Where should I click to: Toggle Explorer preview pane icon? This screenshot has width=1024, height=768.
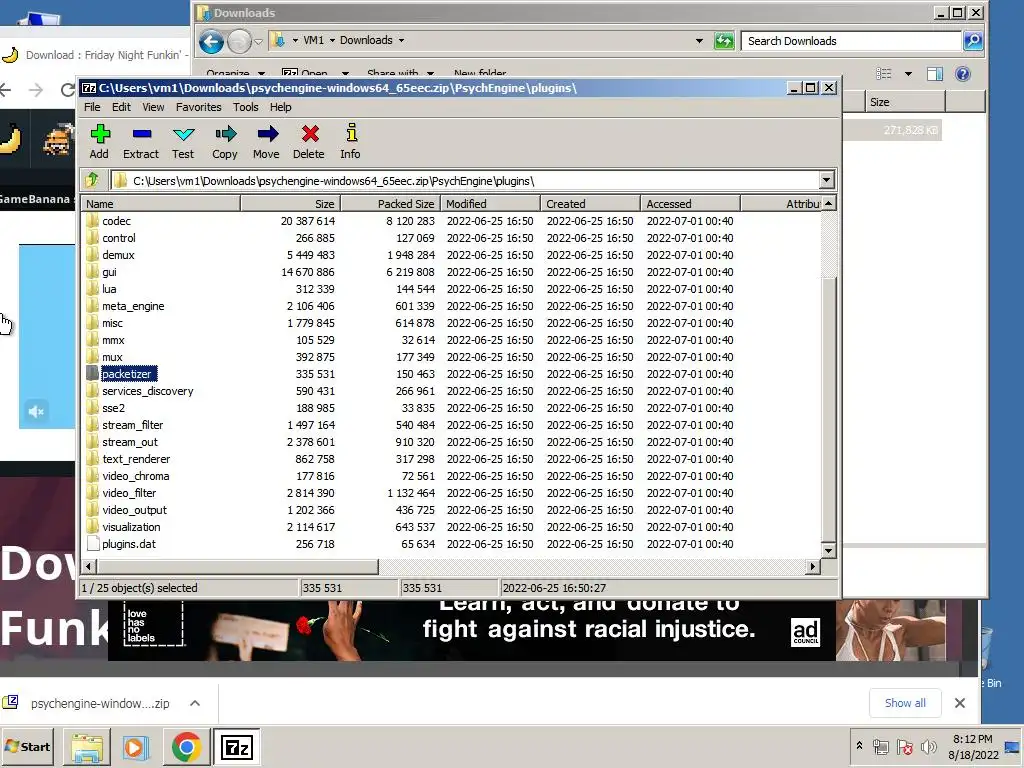[935, 74]
